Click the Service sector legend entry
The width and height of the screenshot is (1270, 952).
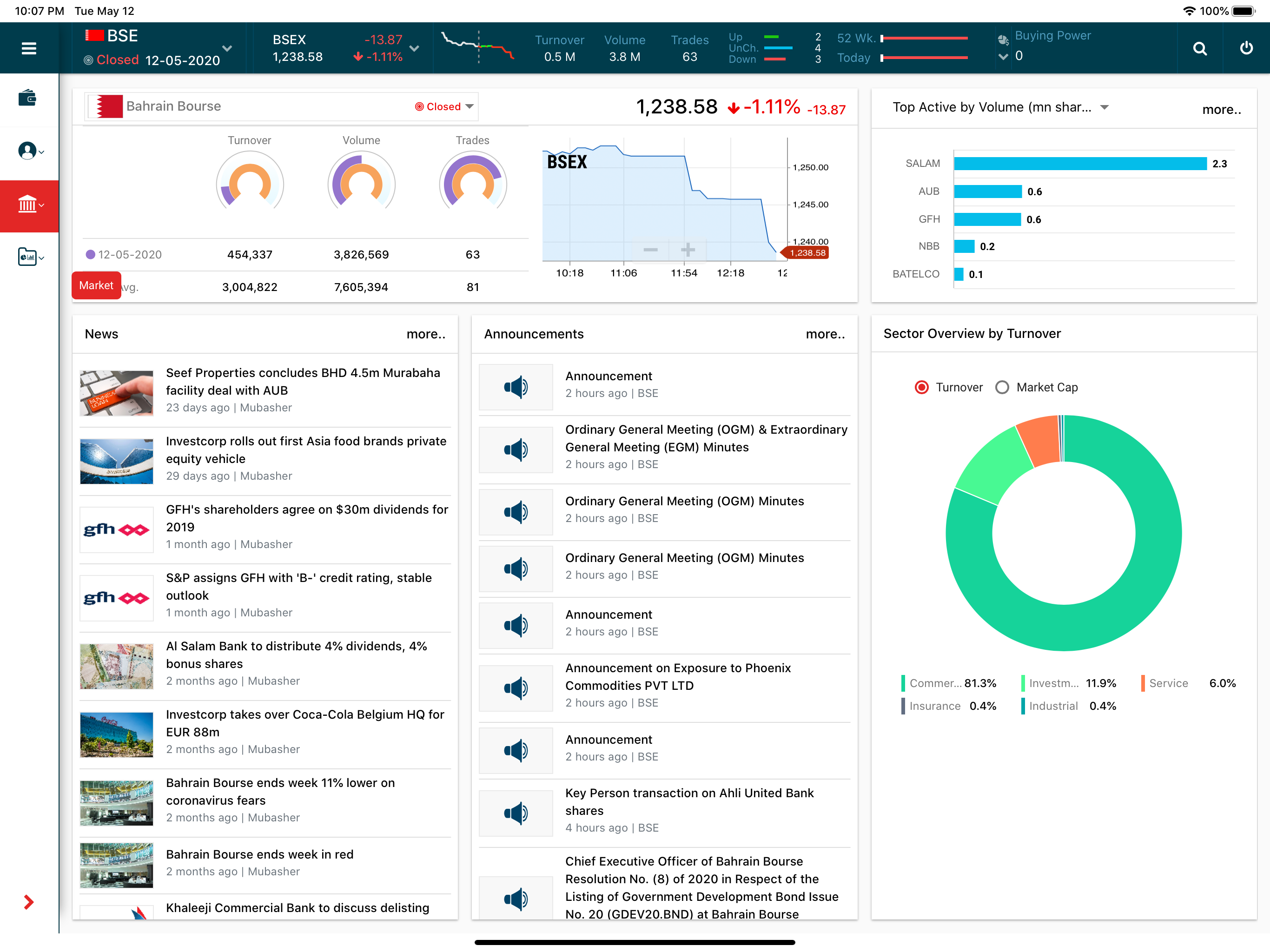coord(1188,683)
